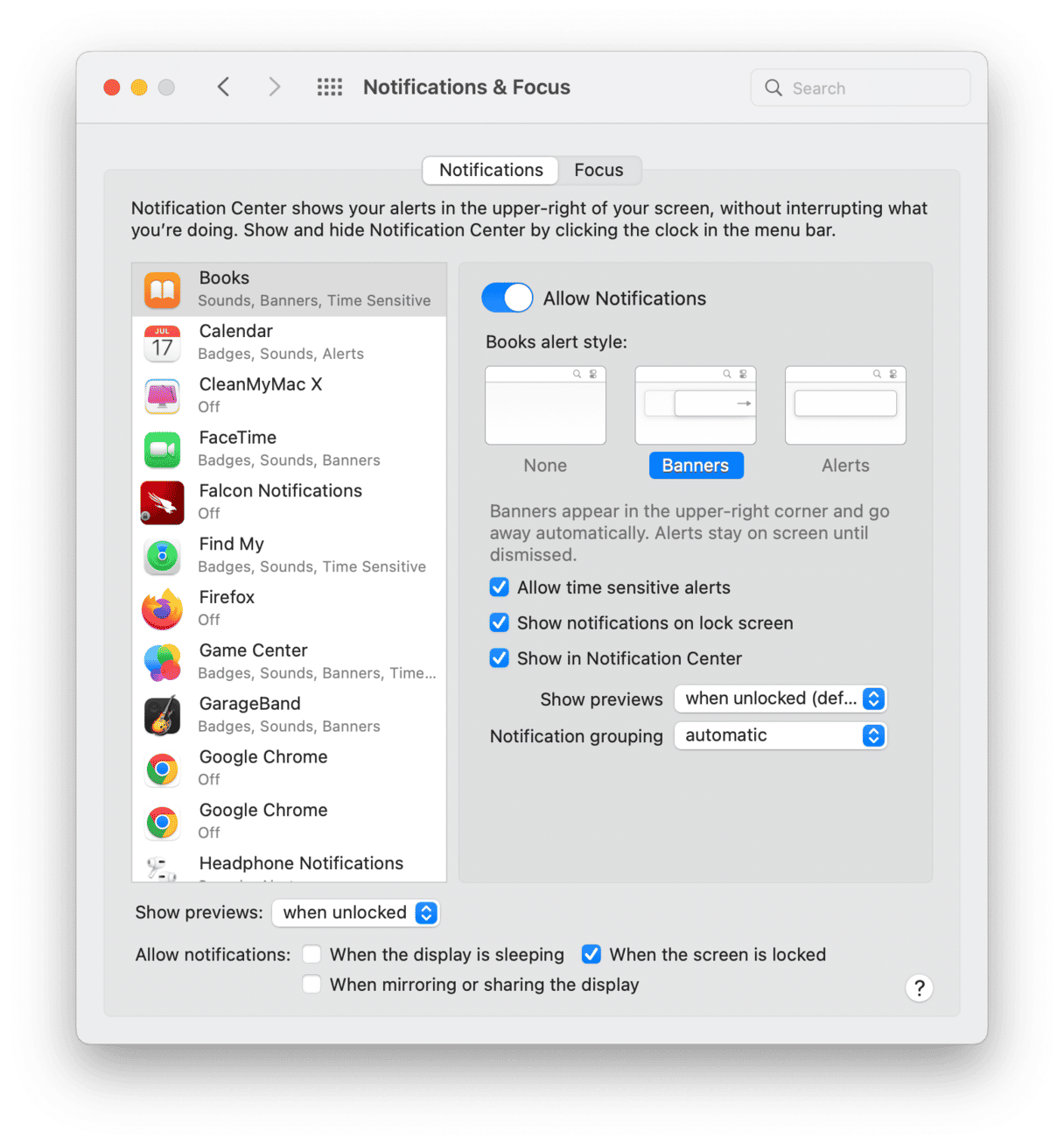Click the Chrome icon above Headphone Notifications
This screenshot has height=1145, width=1064.
pos(163,822)
